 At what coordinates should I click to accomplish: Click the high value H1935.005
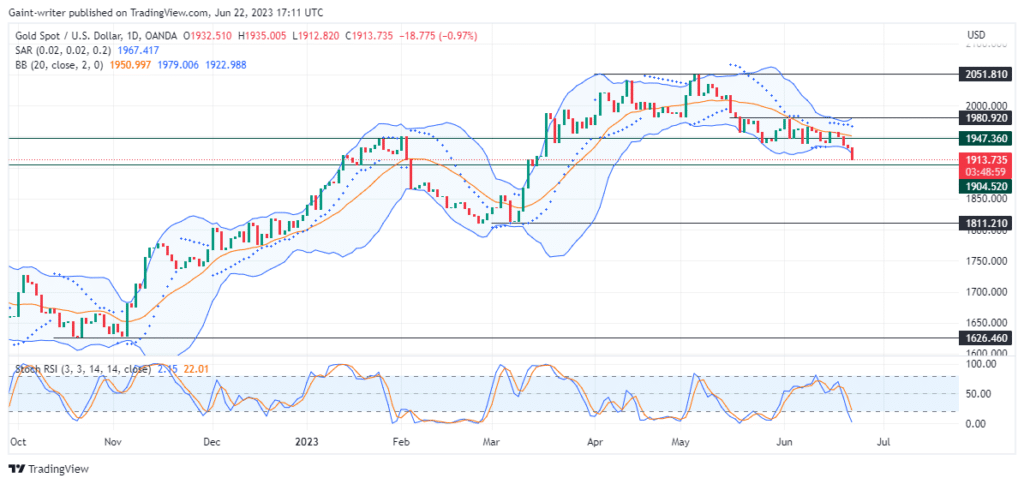(x=263, y=36)
